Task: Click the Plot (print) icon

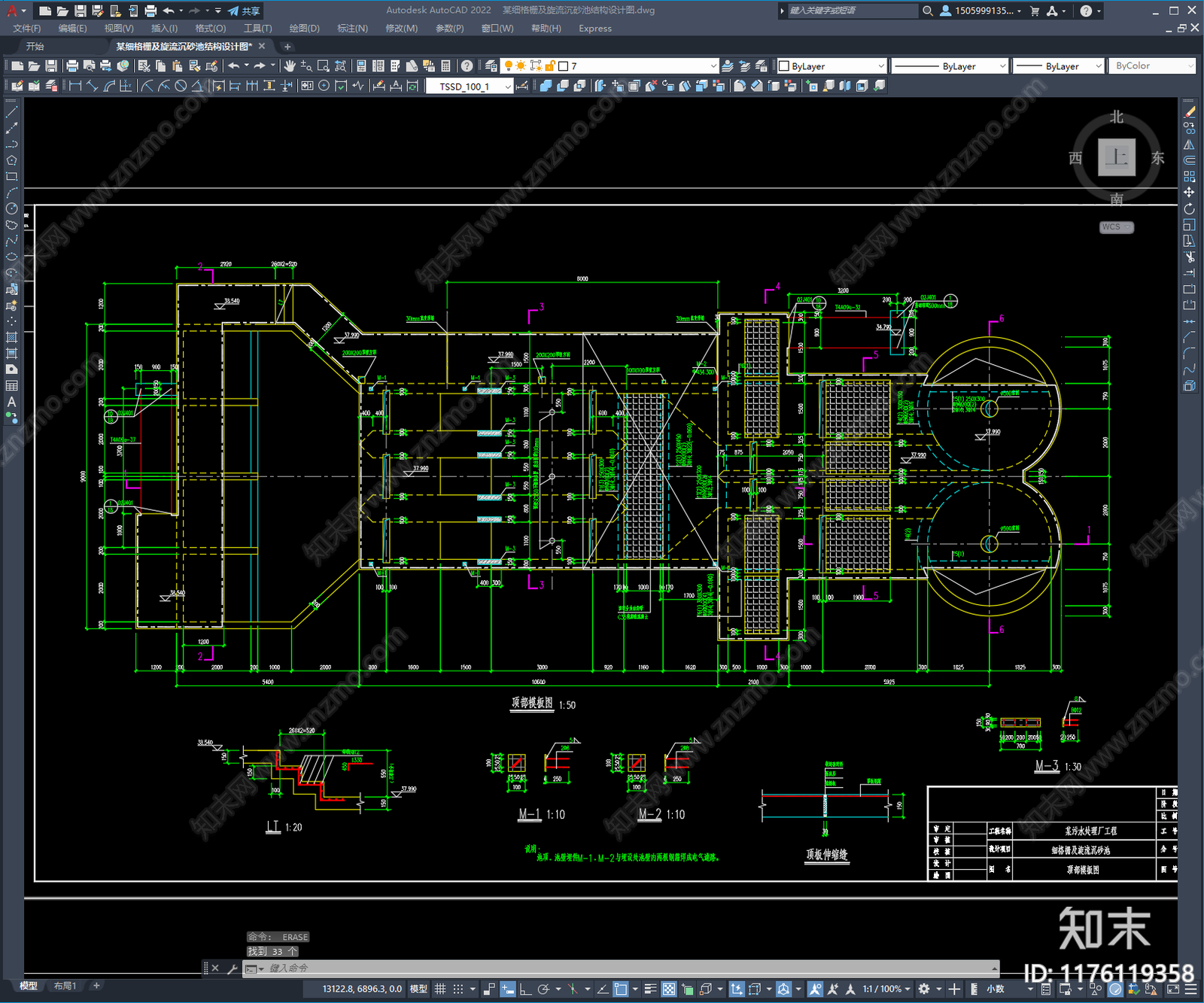Action: point(72,66)
